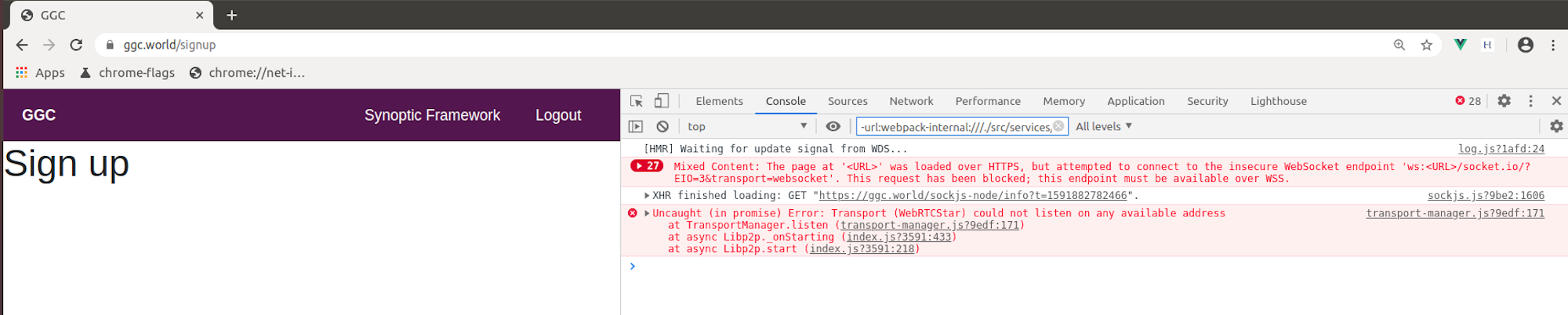
Task: Toggle the device toolbar
Action: 662,101
